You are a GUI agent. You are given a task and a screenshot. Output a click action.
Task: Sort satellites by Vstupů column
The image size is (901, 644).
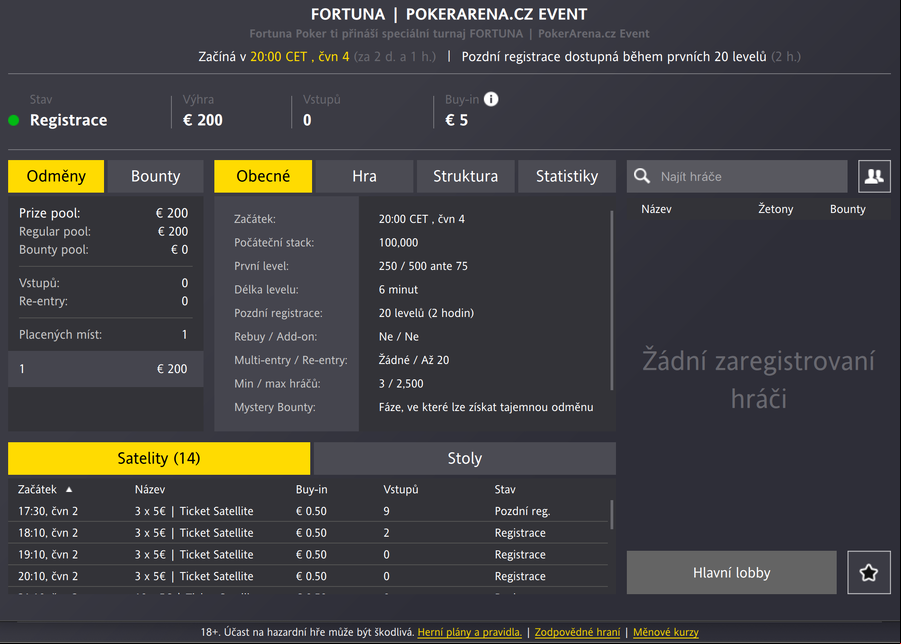click(401, 489)
